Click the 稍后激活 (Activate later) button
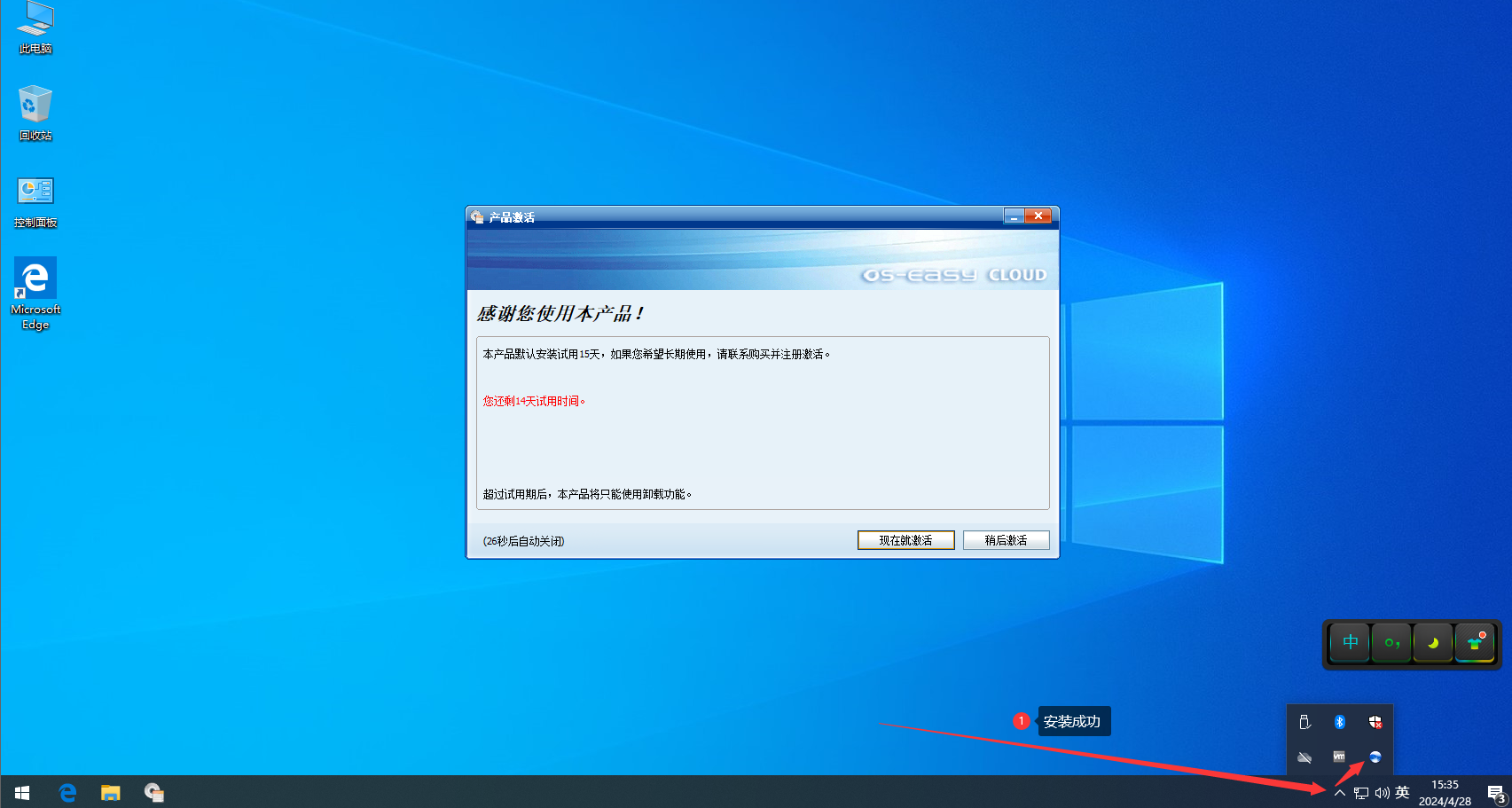This screenshot has height=808, width=1512. point(1006,540)
